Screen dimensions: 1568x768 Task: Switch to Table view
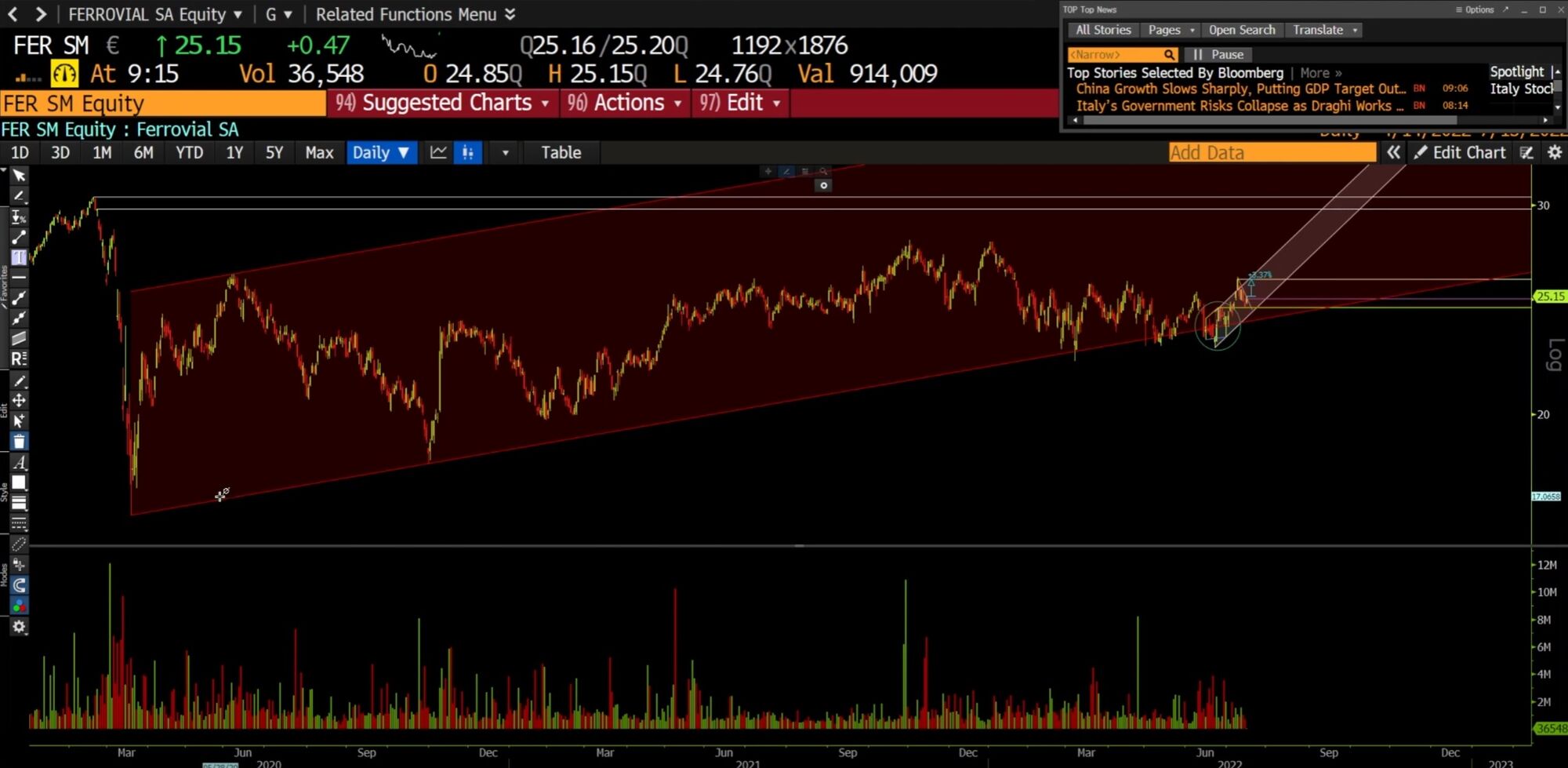(561, 152)
